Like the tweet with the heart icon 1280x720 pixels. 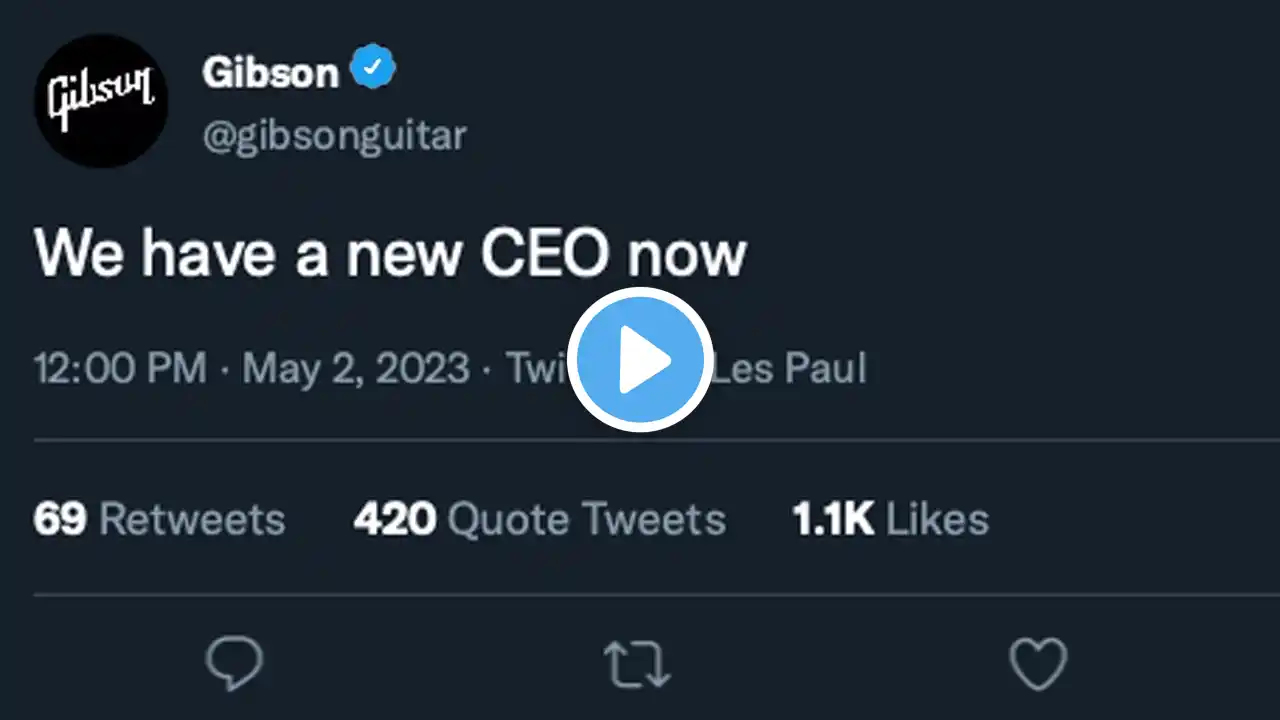[1038, 664]
